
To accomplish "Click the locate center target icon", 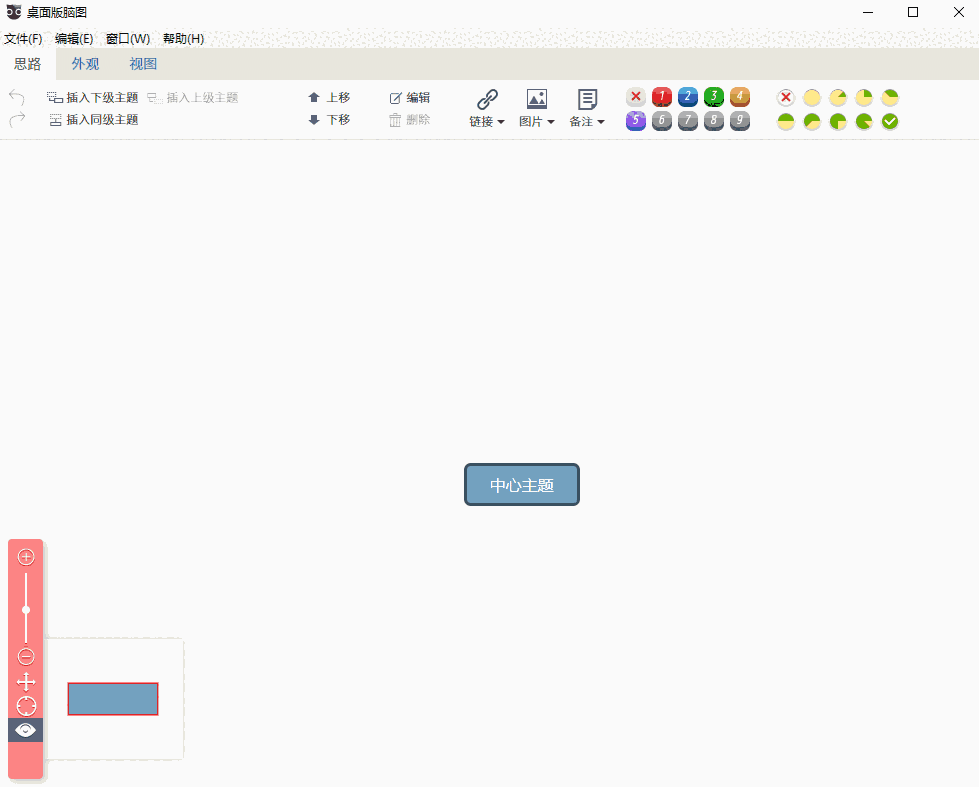I will [26, 706].
